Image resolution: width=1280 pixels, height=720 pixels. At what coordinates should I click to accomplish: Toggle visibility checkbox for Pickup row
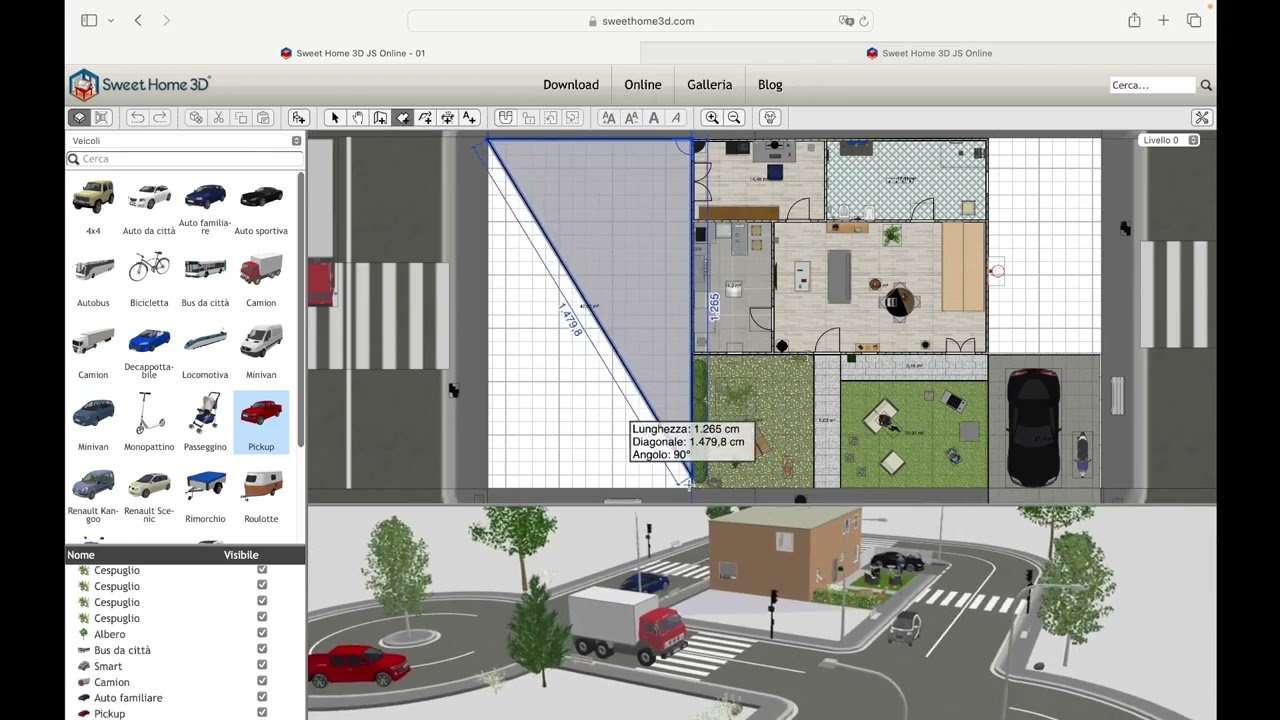pos(262,712)
